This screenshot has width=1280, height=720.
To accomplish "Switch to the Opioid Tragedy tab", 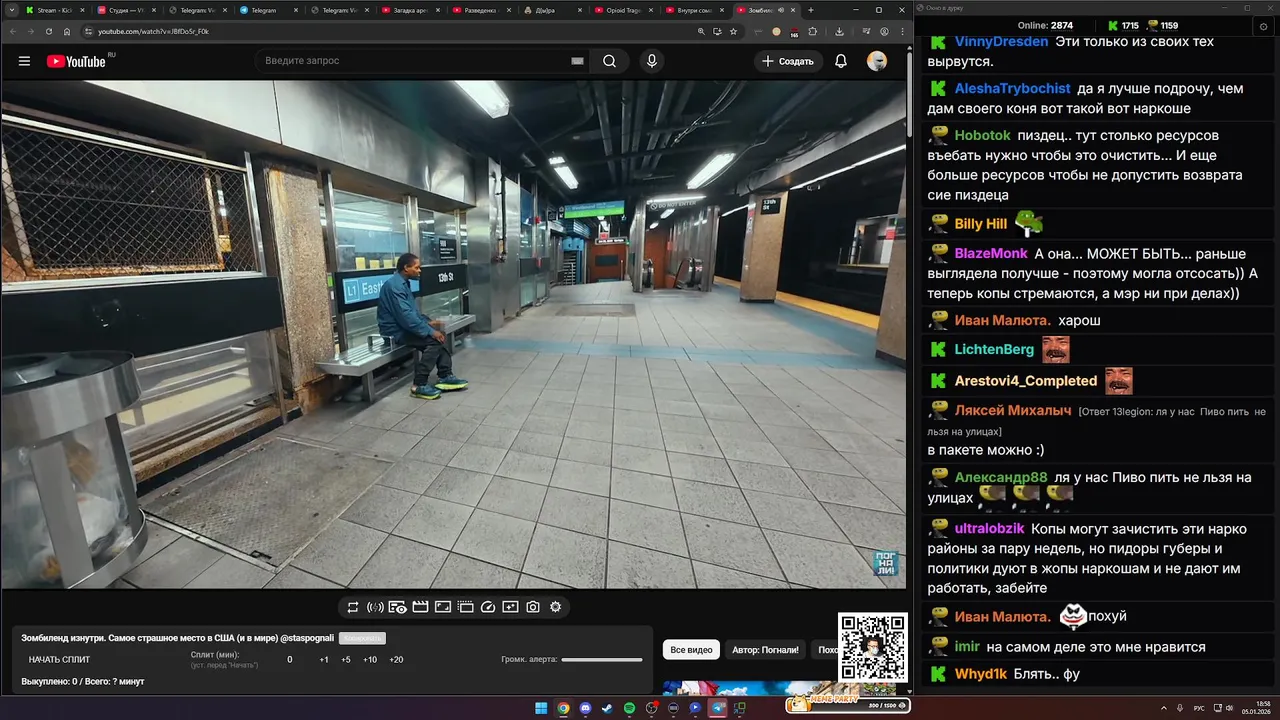I will 624,10.
